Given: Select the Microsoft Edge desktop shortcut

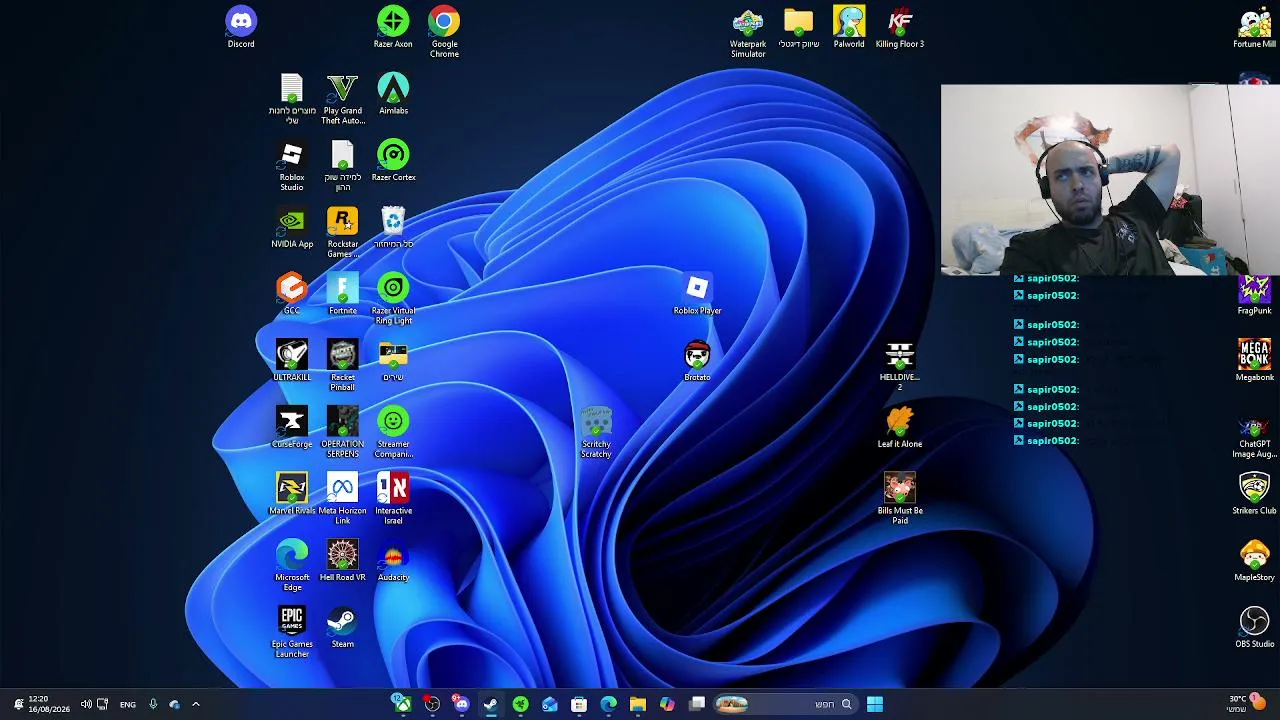Looking at the screenshot, I should tap(292, 566).
